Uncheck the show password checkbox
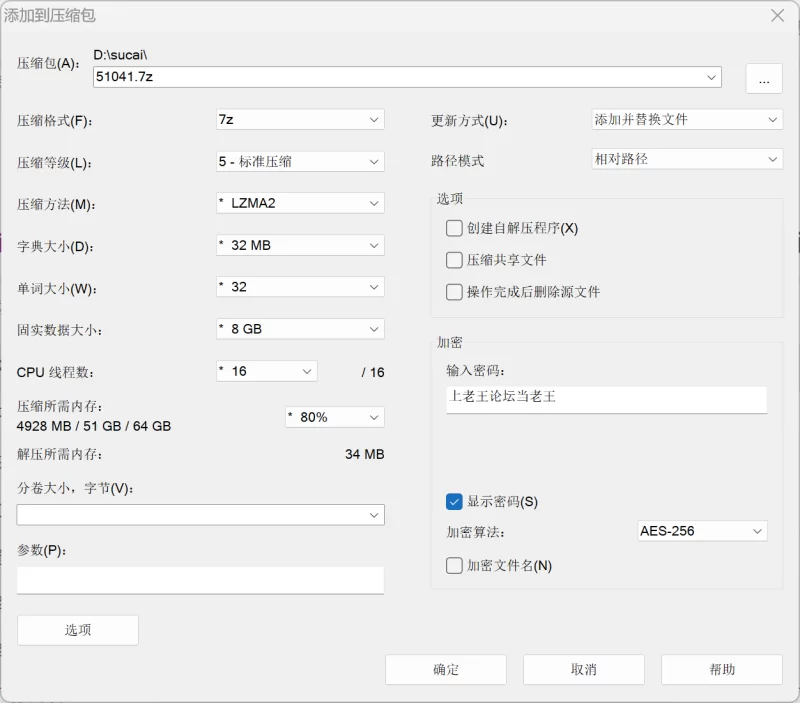Screen dimensions: 800x703 pyautogui.click(x=455, y=502)
